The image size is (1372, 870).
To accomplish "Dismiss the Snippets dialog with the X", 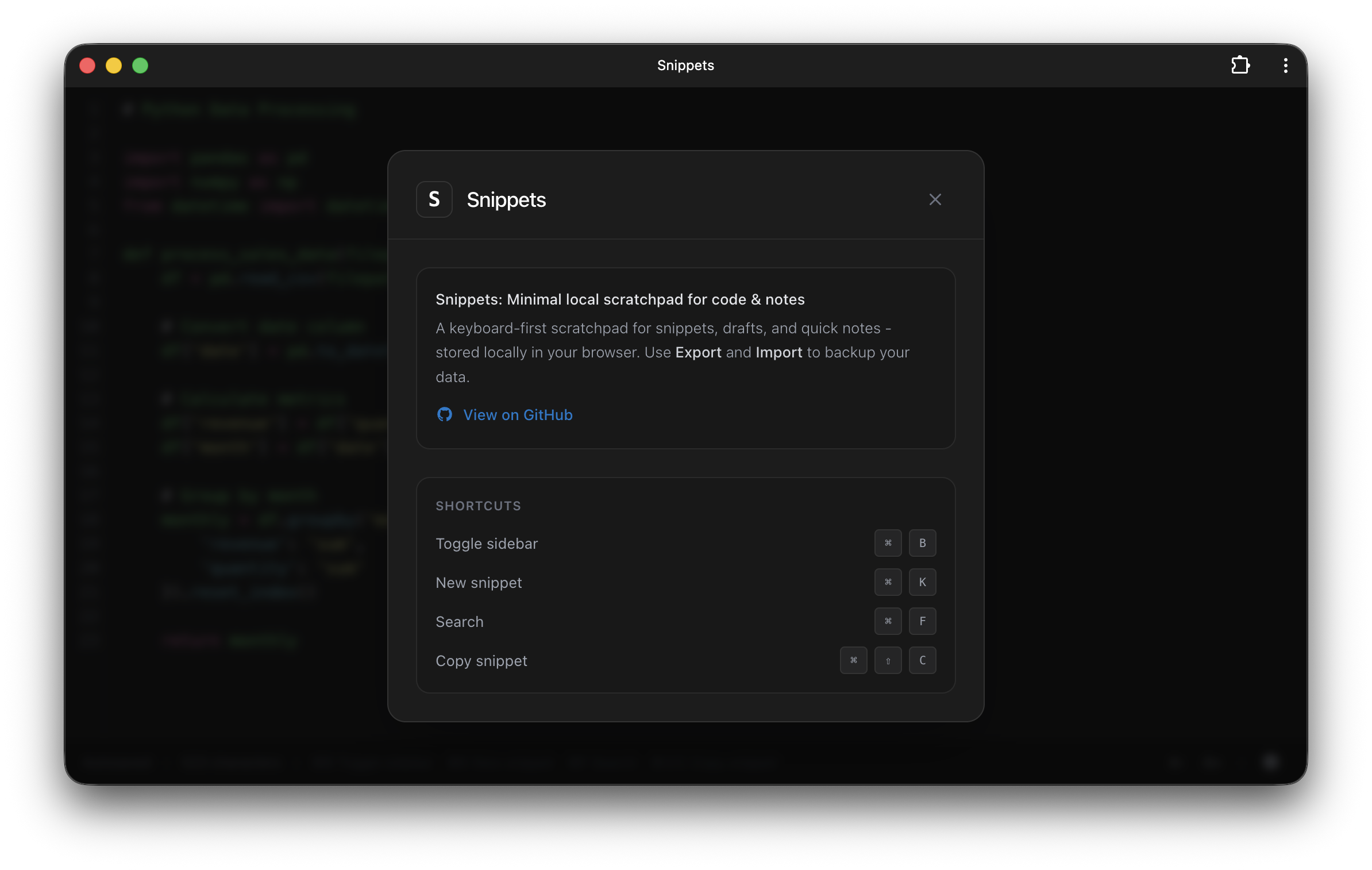I will click(935, 199).
